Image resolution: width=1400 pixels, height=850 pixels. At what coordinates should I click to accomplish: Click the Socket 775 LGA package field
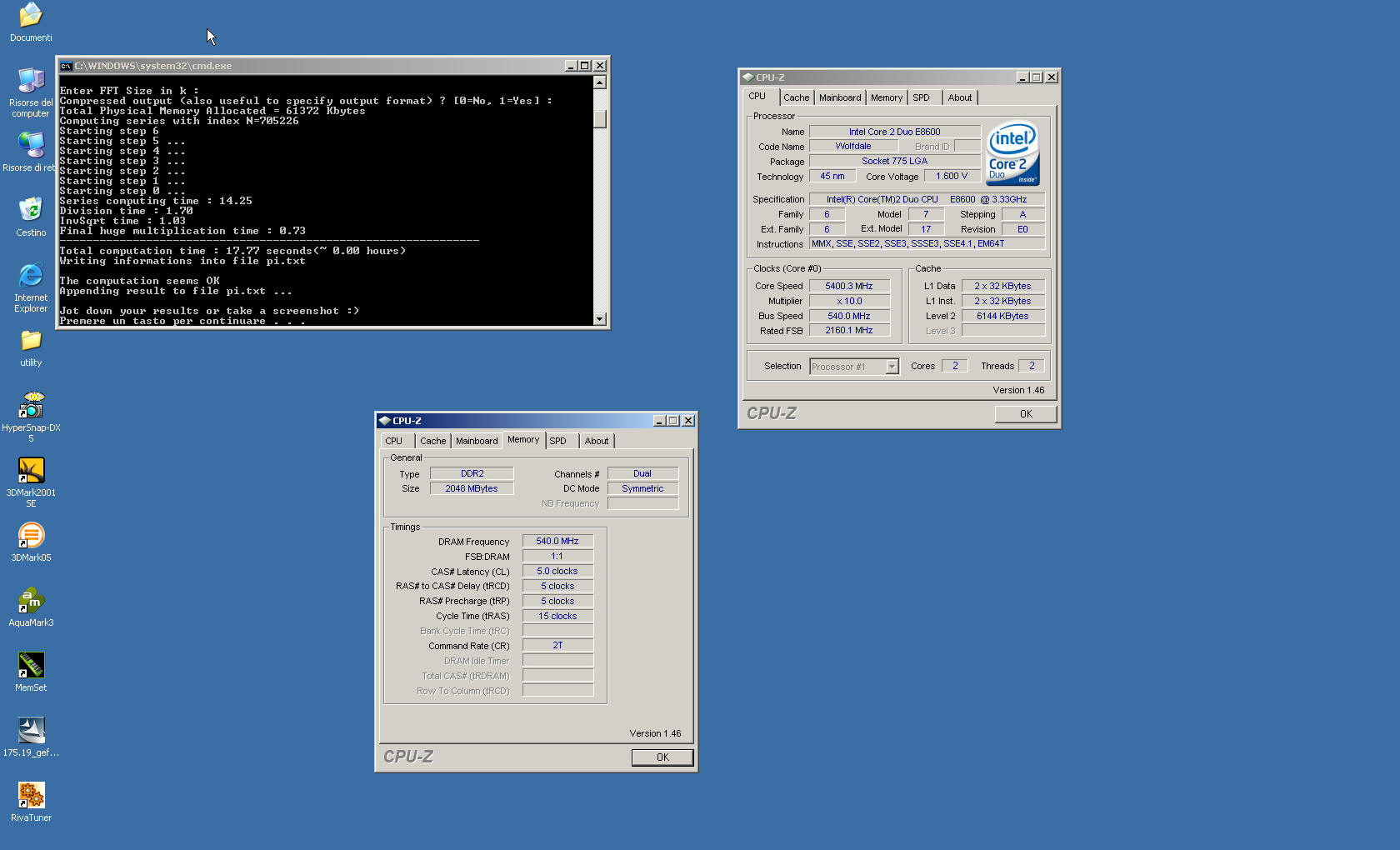(x=895, y=162)
